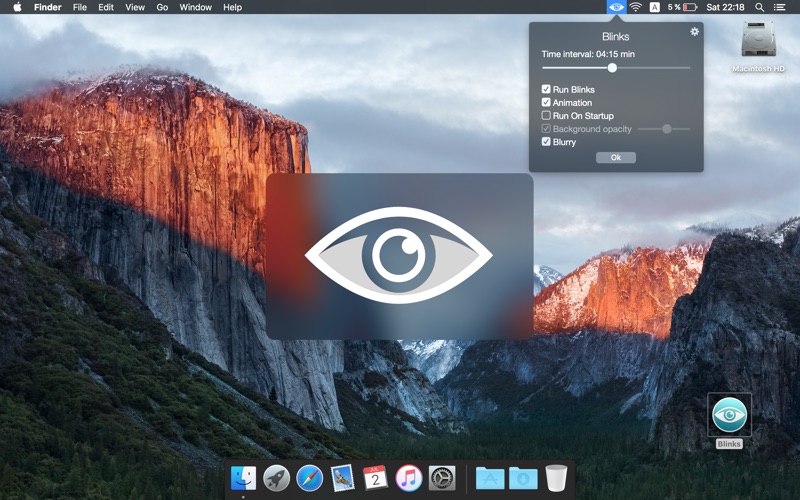Select the Blinks app icon on desktop
Viewport: 800px width, 500px height.
pyautogui.click(x=729, y=414)
